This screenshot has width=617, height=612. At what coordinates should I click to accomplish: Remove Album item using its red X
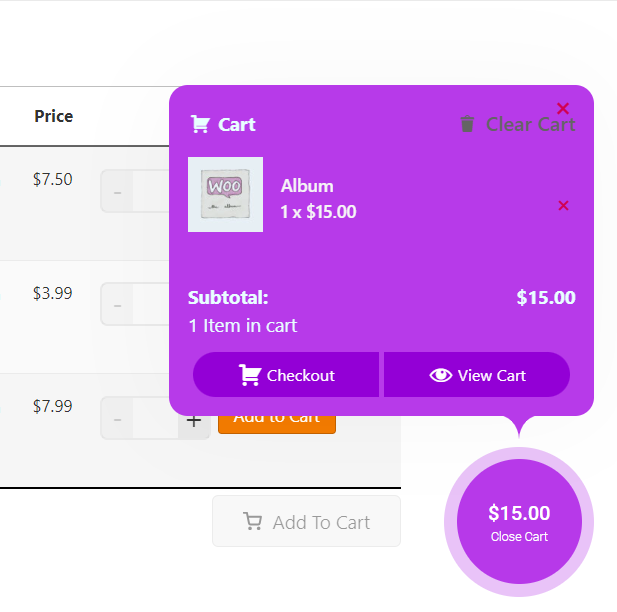(x=563, y=205)
